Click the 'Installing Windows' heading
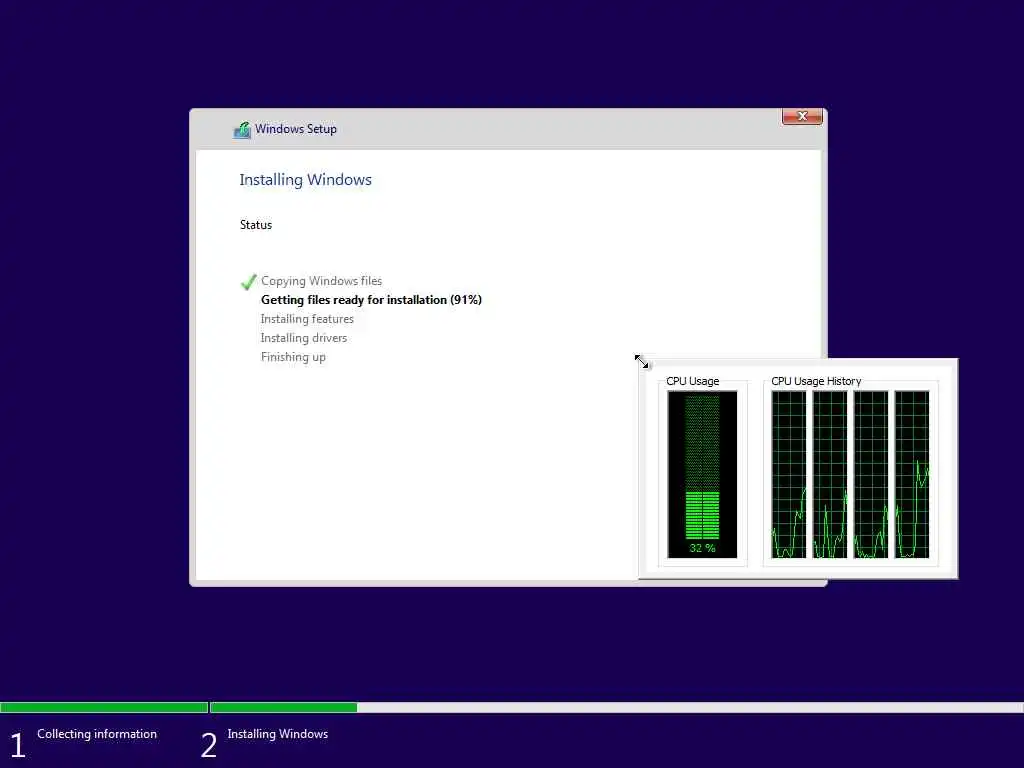 point(306,180)
